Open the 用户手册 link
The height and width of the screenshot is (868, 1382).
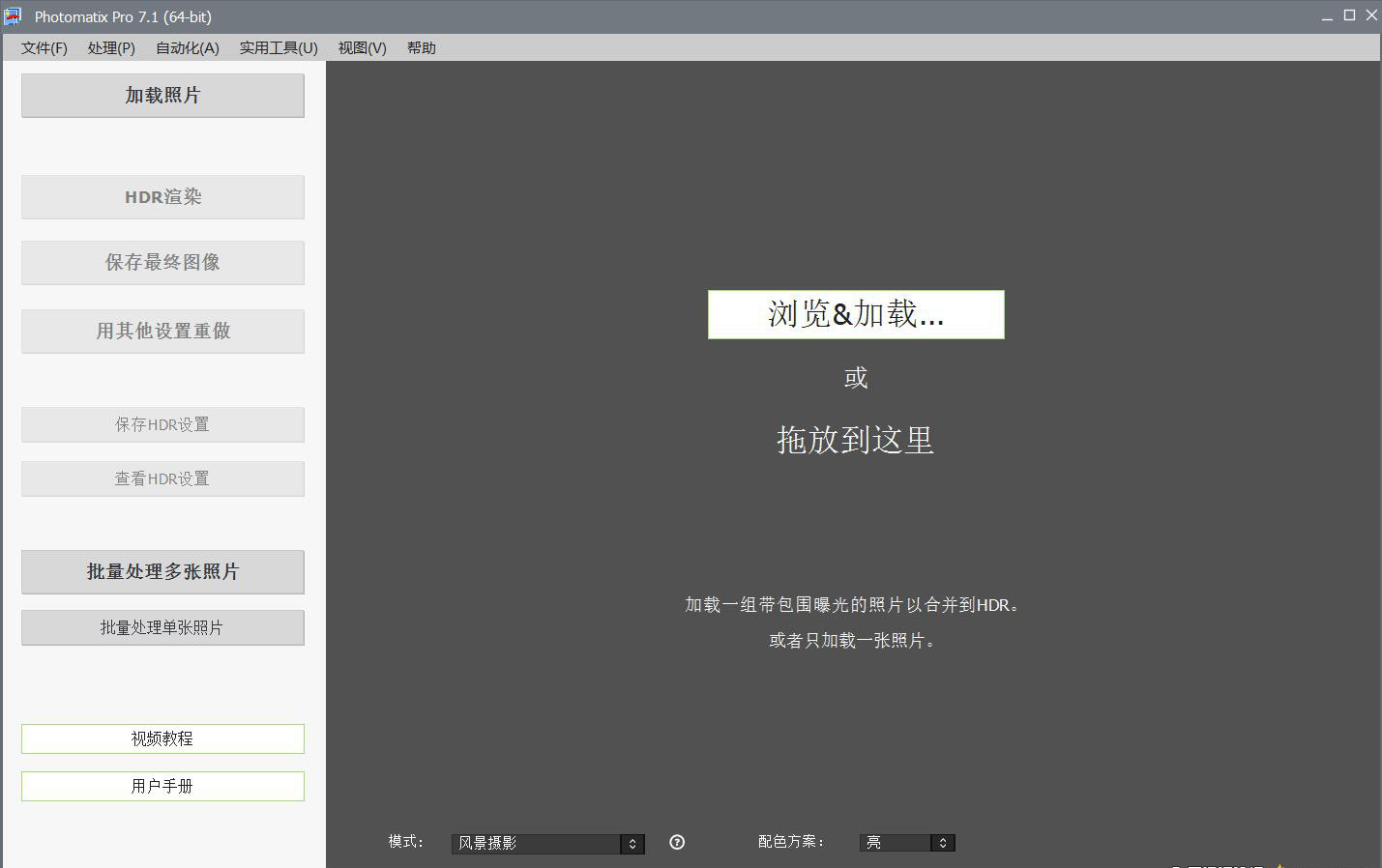click(162, 786)
